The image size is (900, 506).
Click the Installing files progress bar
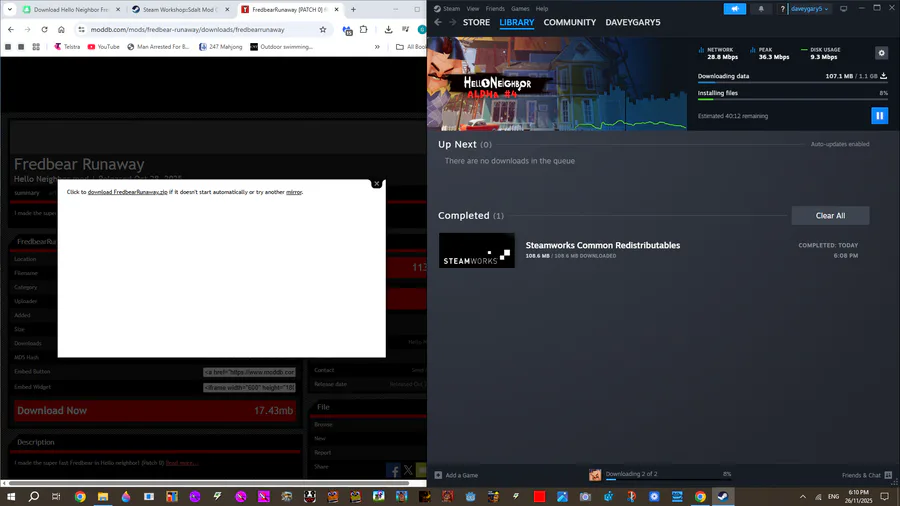(x=792, y=99)
